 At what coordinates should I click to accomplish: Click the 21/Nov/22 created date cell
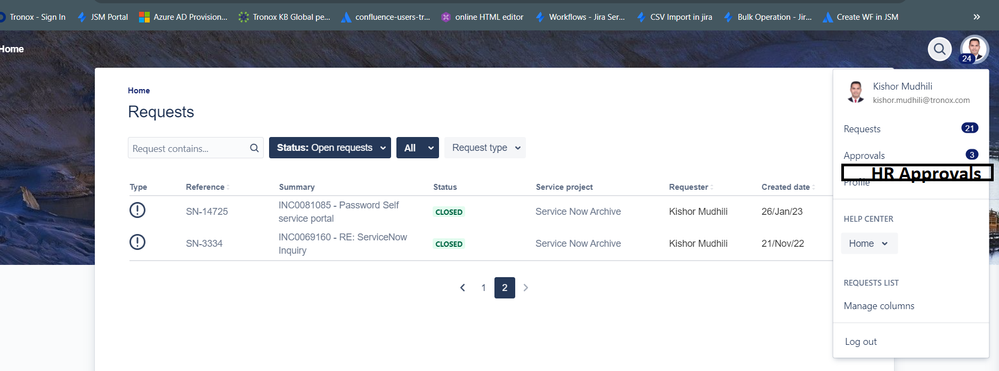click(x=782, y=244)
